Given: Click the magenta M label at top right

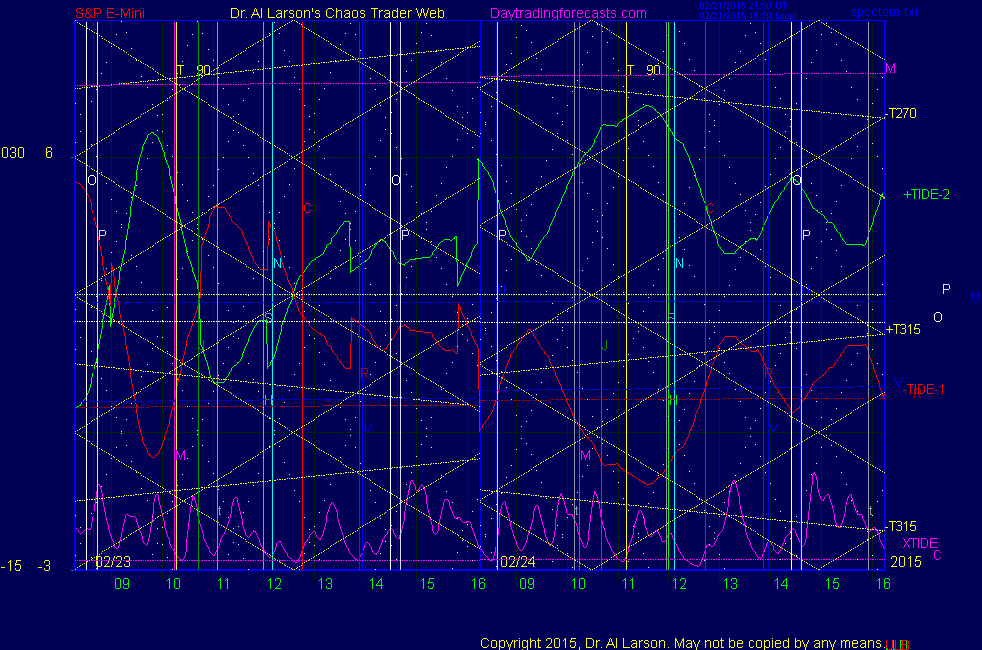Looking at the screenshot, I should (890, 69).
